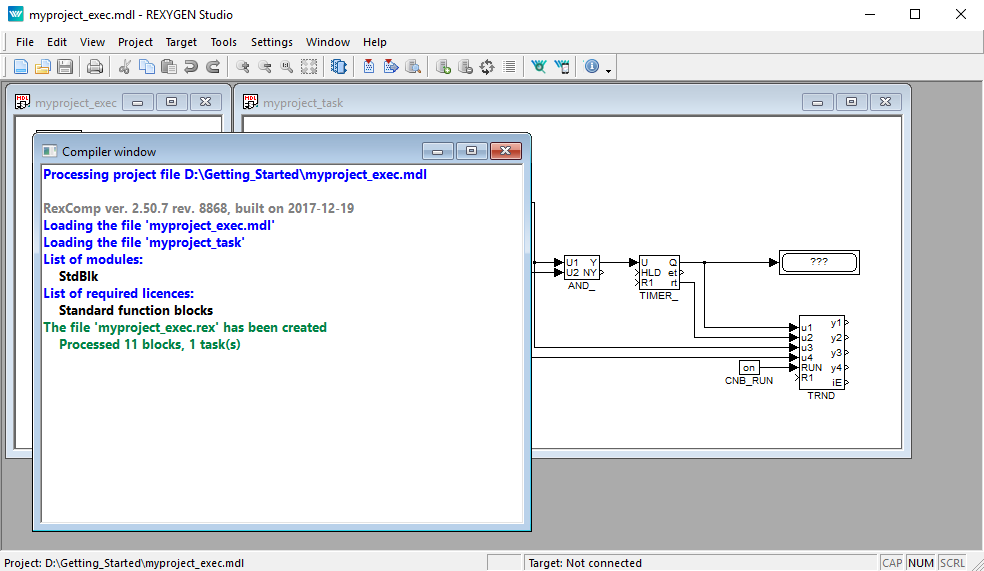Viewport: 984px width, 571px height.
Task: Zoom out of the diagram
Action: pos(265,67)
